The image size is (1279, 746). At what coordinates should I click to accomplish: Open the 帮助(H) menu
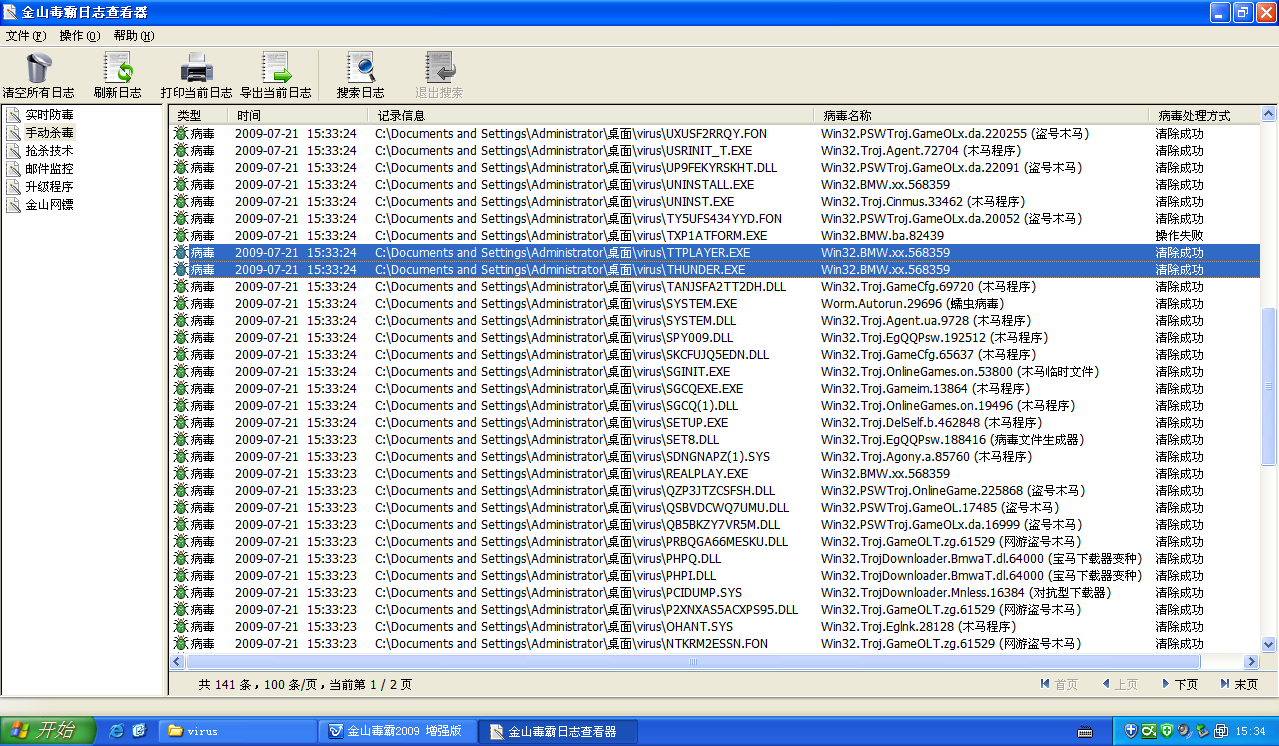point(134,36)
